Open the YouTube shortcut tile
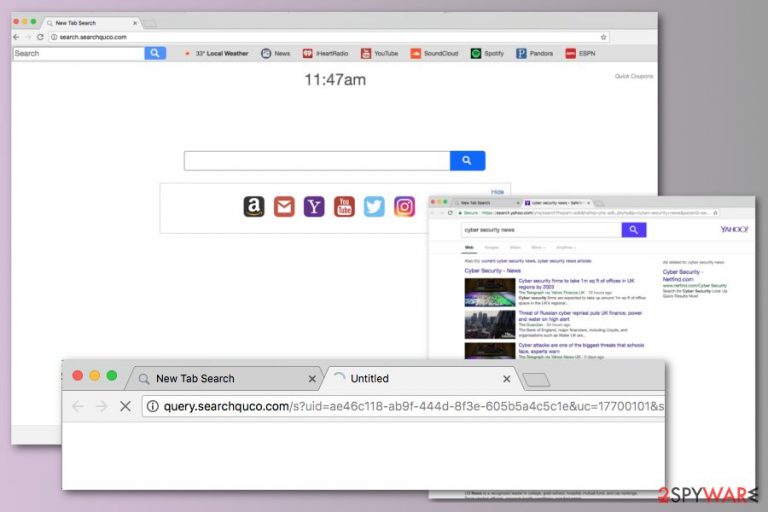 tap(344, 207)
